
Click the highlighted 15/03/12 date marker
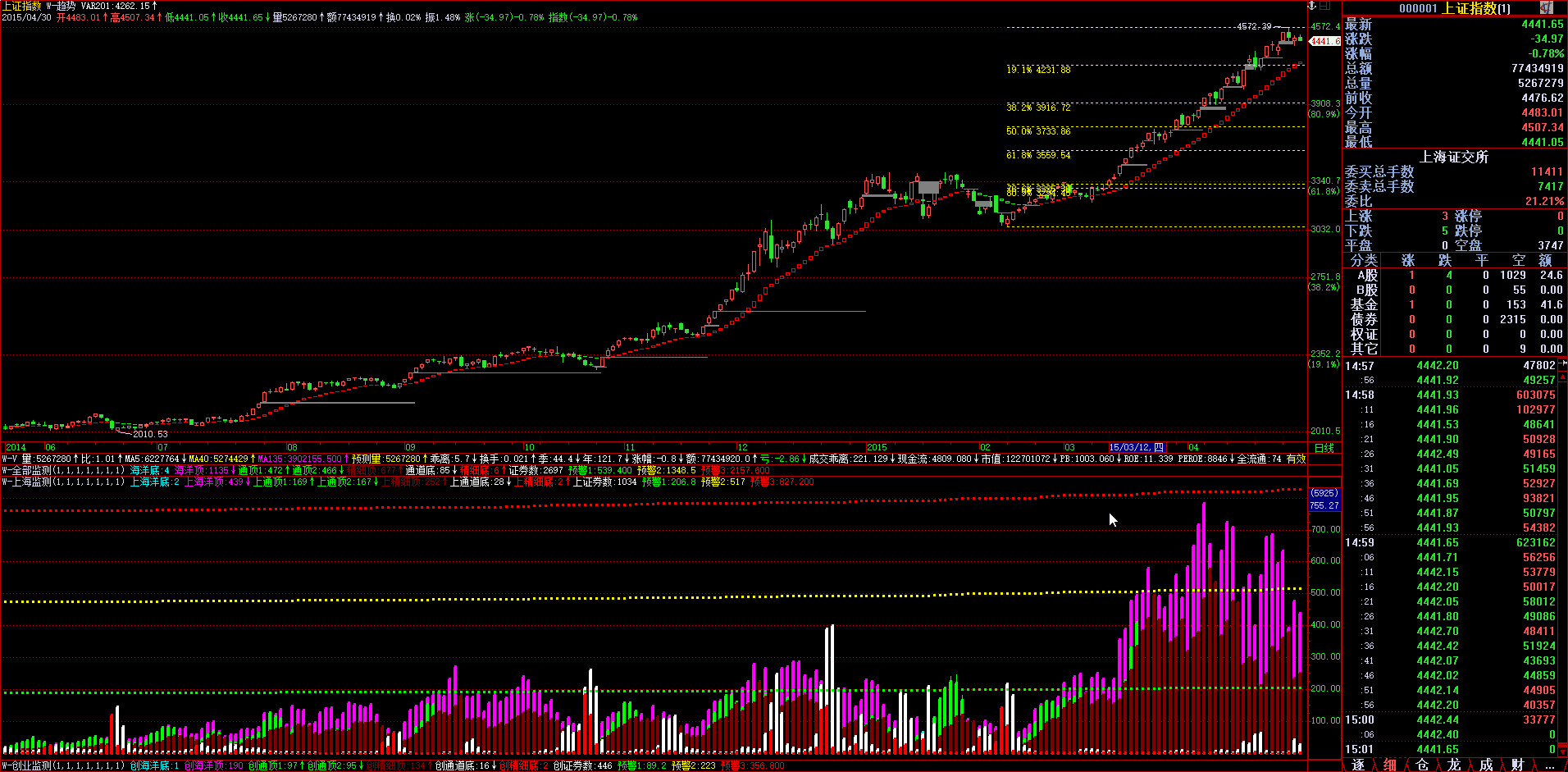1137,447
